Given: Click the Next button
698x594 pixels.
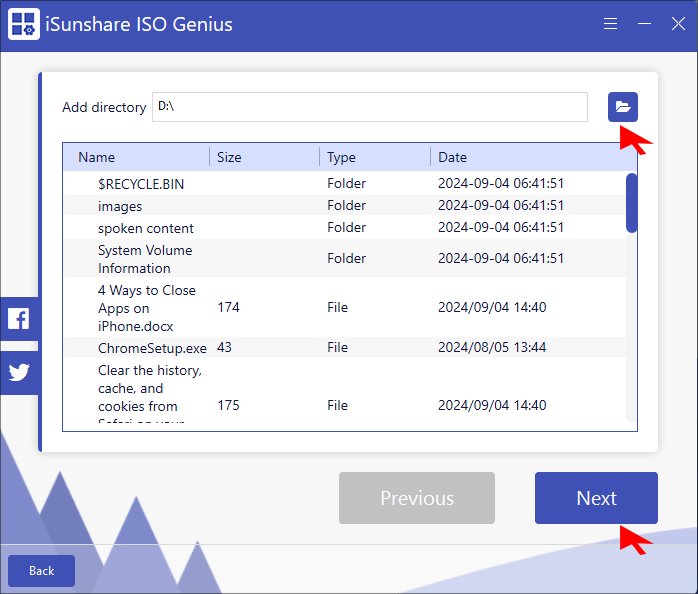Looking at the screenshot, I should pyautogui.click(x=596, y=498).
